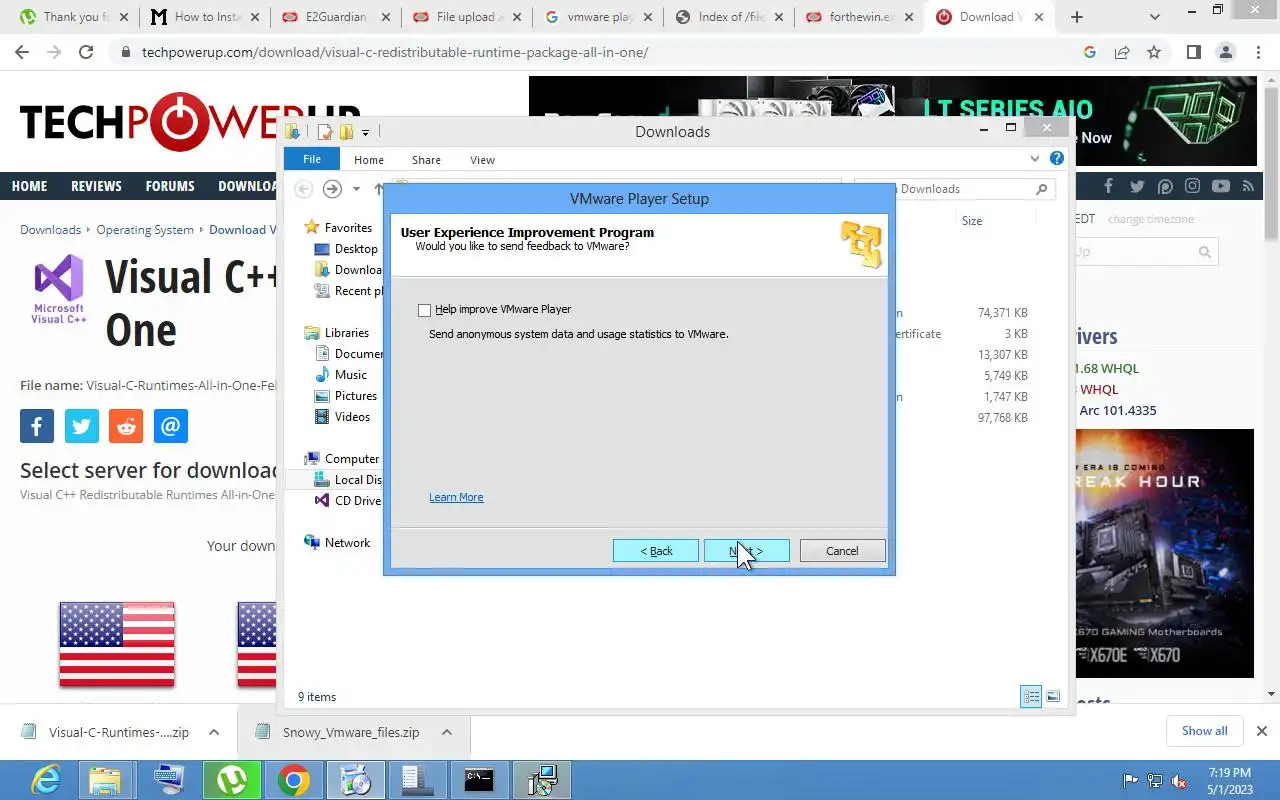Open the Instagram icon in the site header
Image resolution: width=1280 pixels, height=800 pixels.
coord(1192,186)
